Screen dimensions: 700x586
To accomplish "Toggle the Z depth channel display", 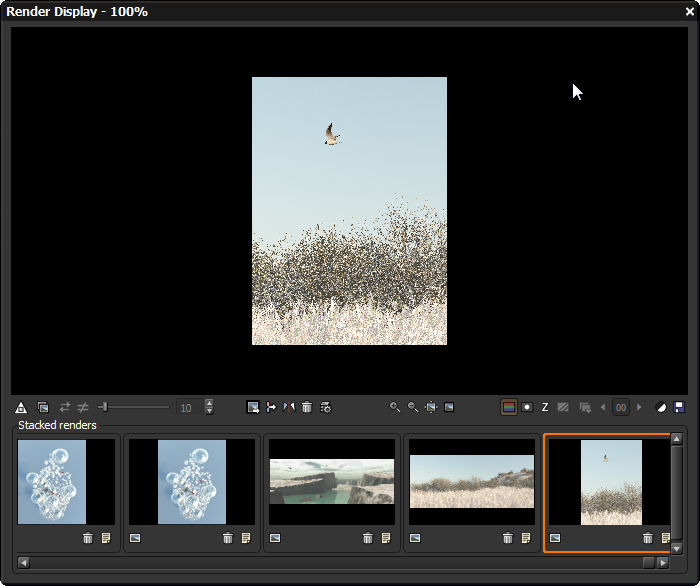I will [x=545, y=407].
